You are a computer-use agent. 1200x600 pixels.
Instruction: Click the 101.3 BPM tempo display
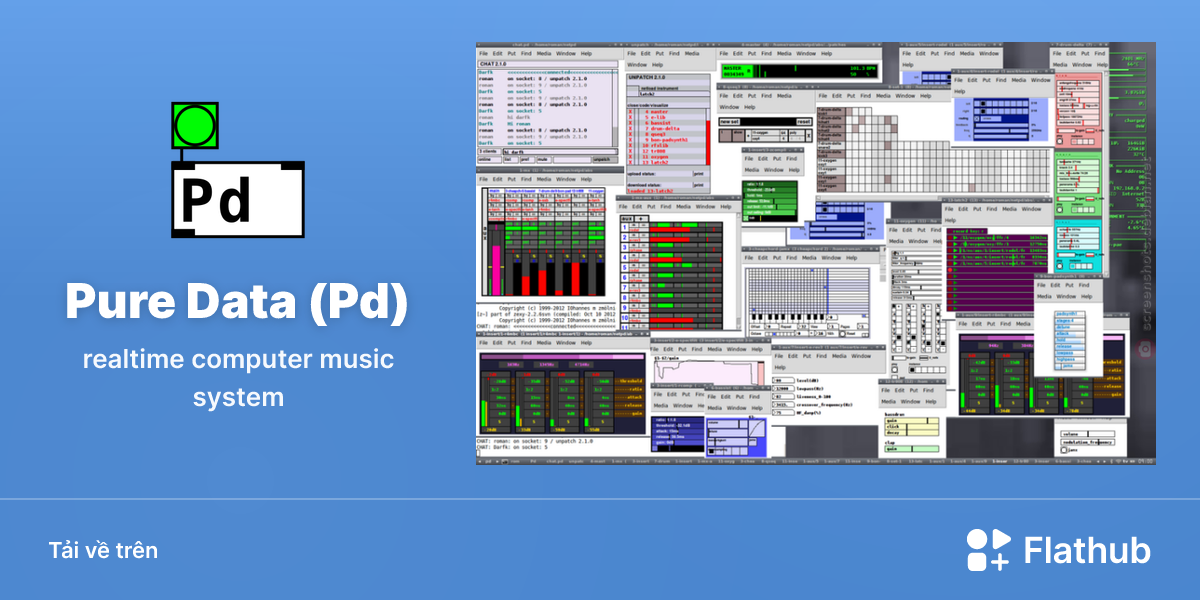click(863, 68)
